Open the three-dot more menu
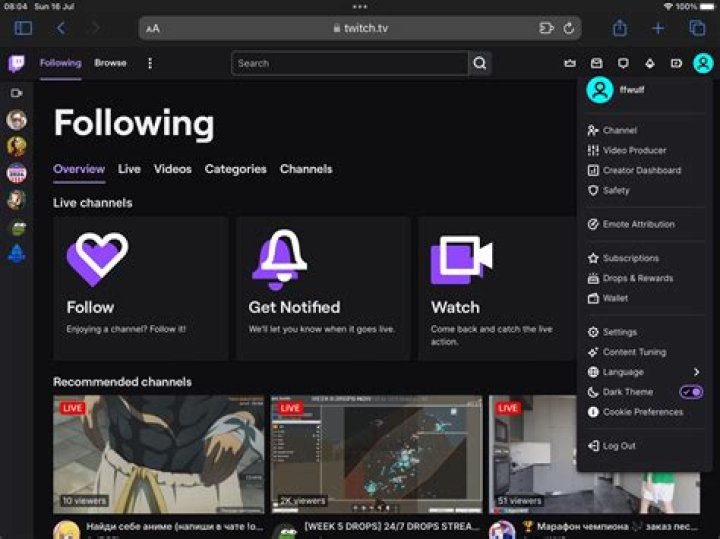This screenshot has width=720, height=539. click(x=150, y=63)
